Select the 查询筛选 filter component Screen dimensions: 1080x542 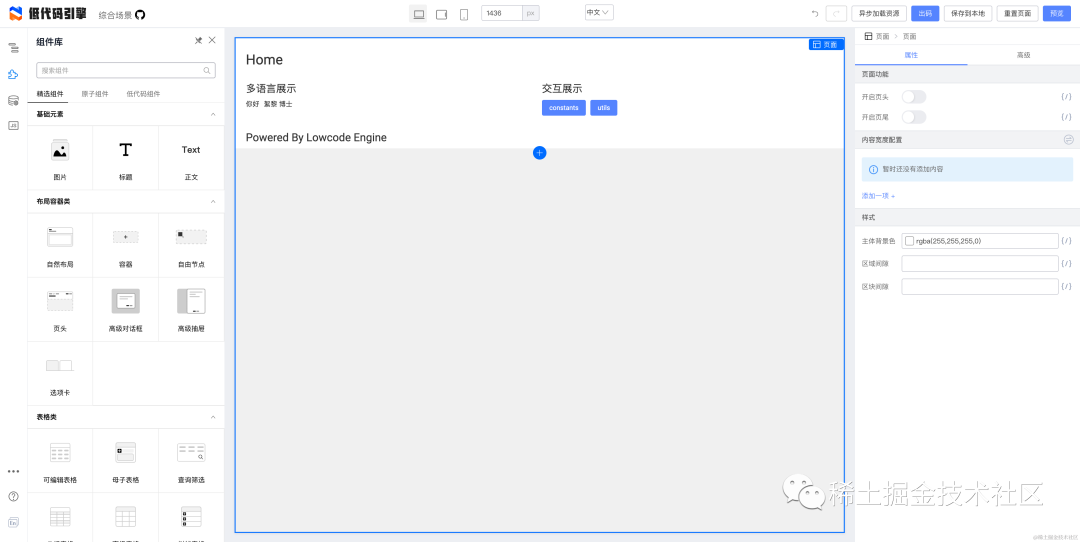pyautogui.click(x=191, y=461)
